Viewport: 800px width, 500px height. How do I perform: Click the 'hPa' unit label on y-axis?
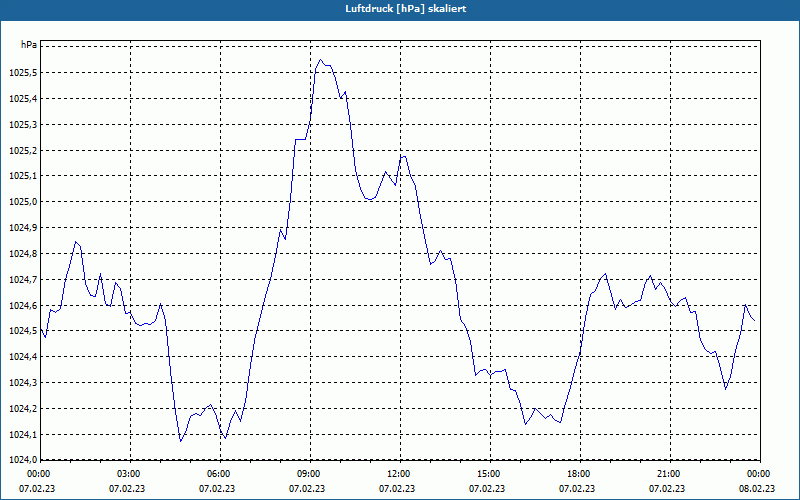pos(29,45)
